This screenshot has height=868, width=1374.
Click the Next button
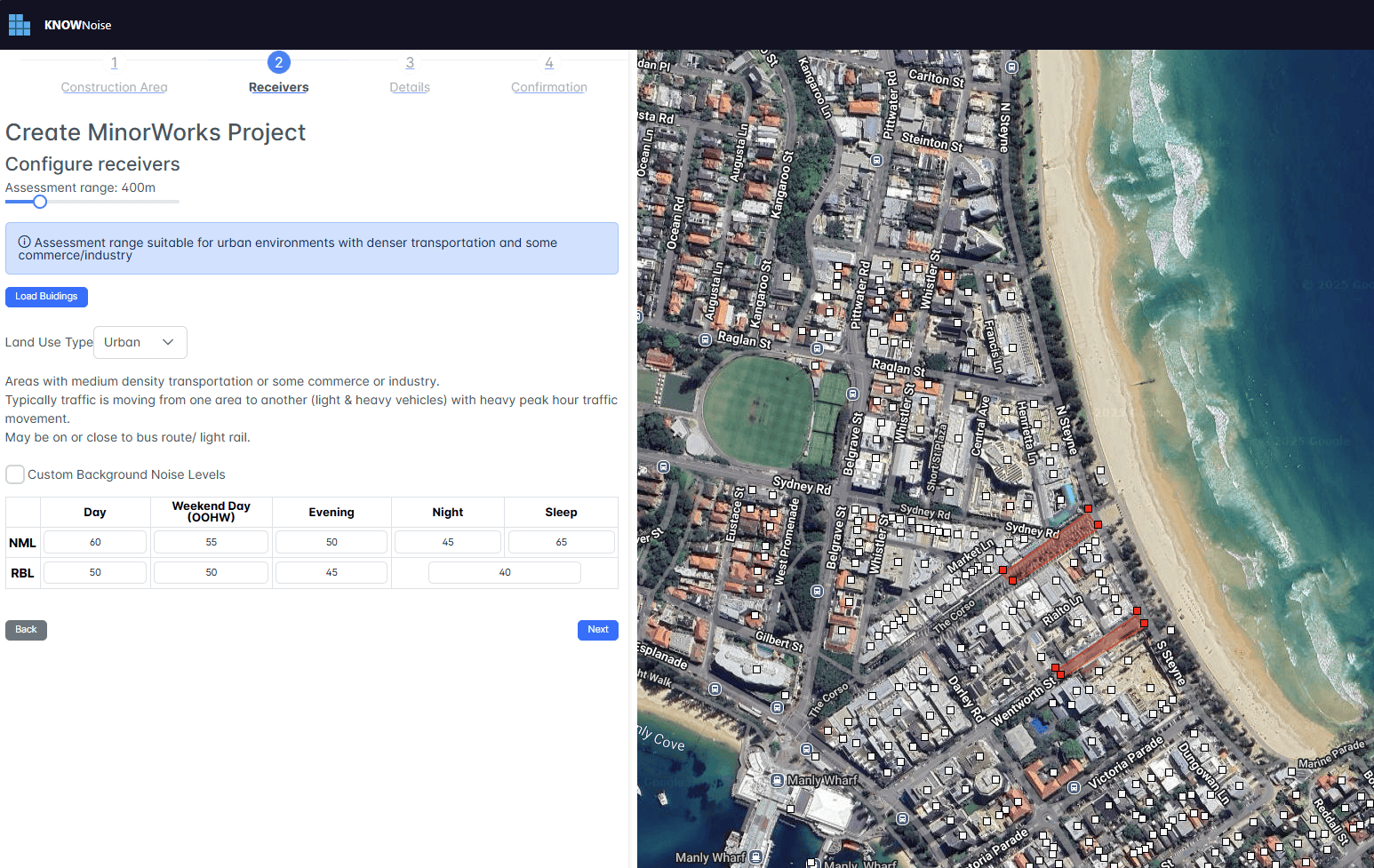click(x=597, y=630)
